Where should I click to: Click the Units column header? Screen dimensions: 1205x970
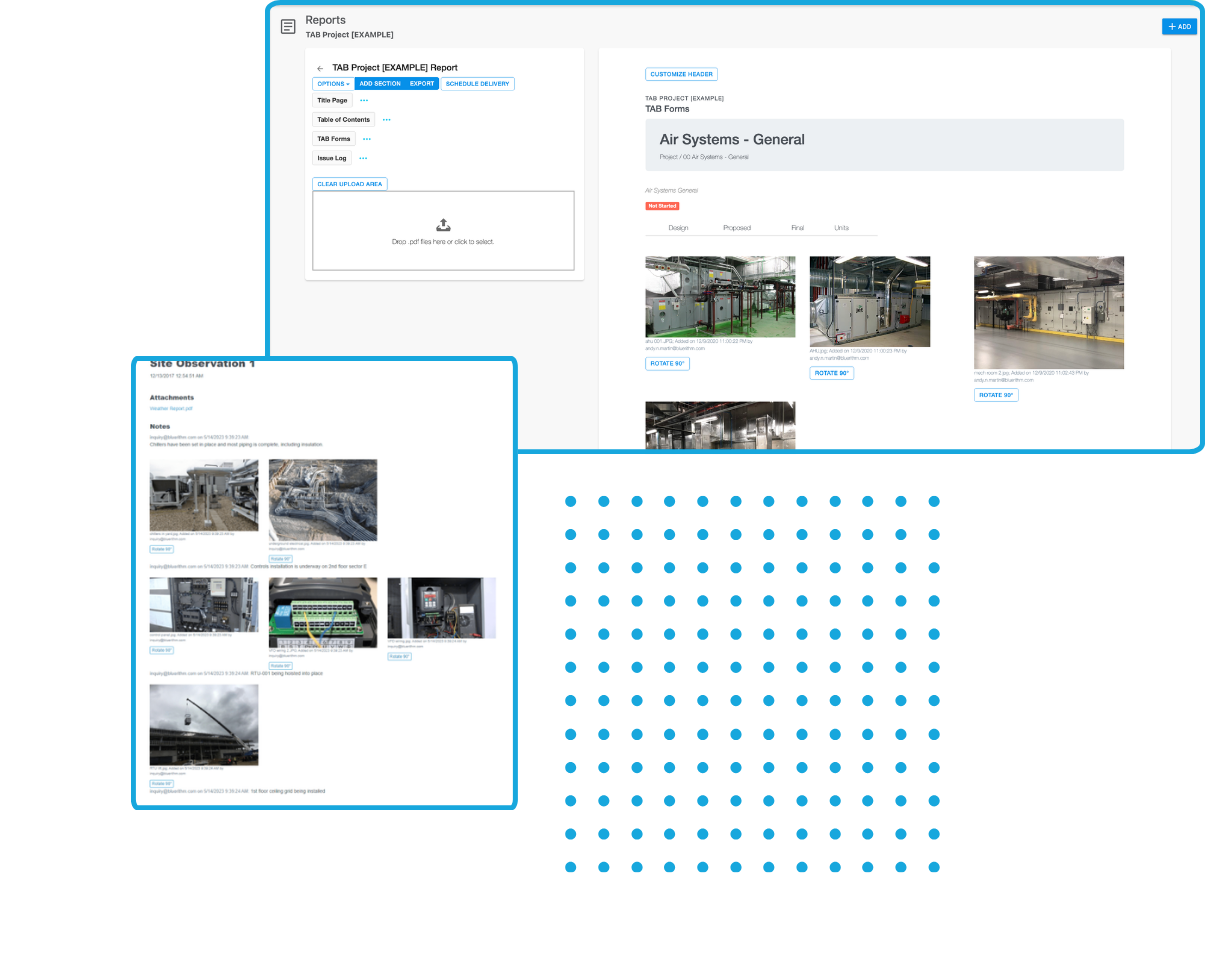coord(842,228)
